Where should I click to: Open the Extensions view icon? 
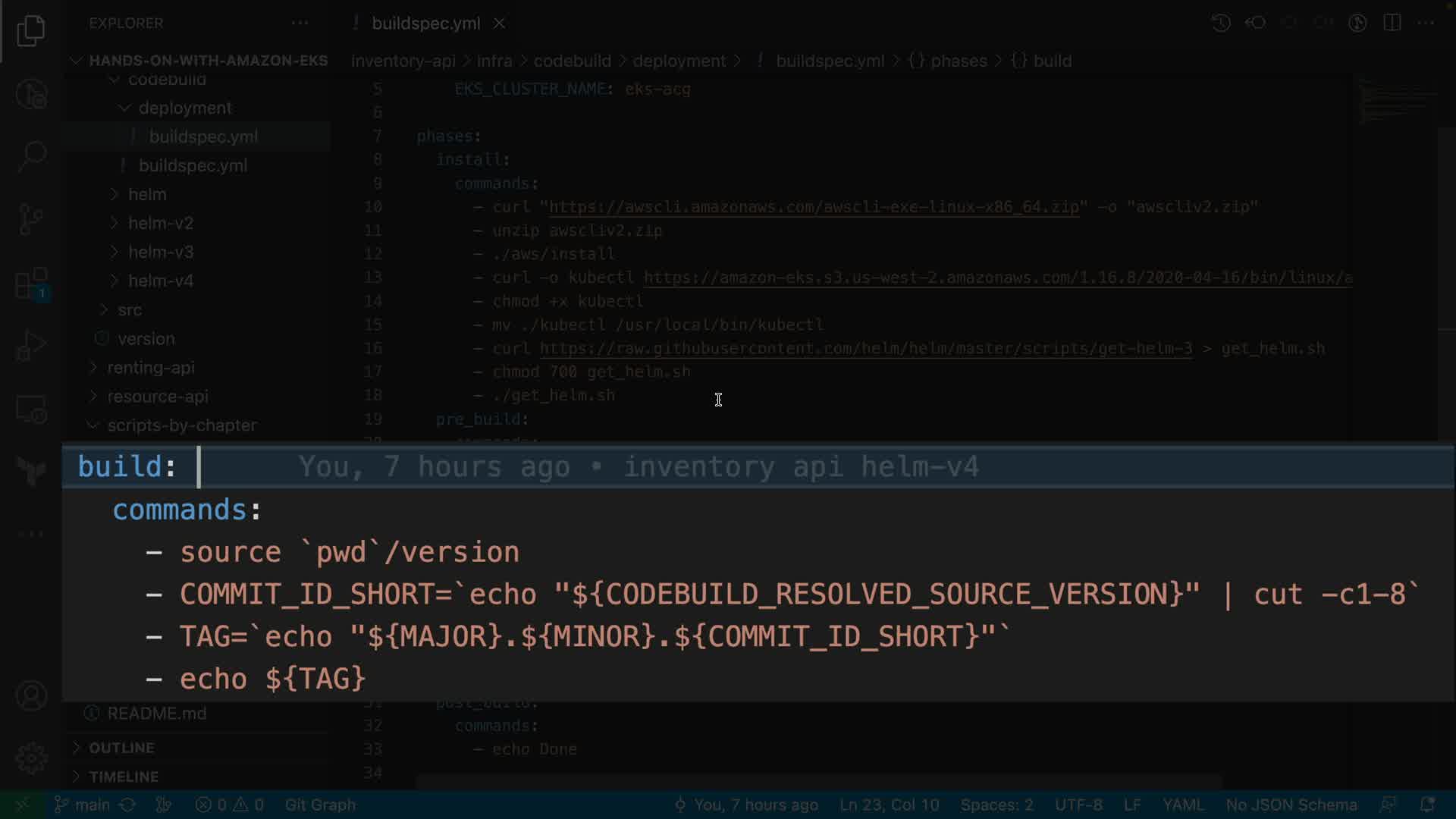pos(31,284)
